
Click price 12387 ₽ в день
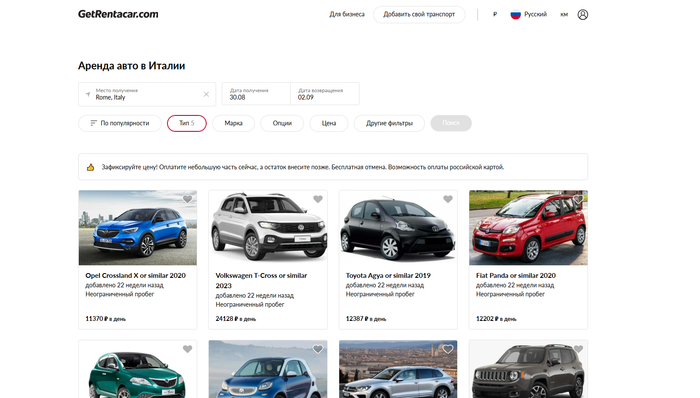click(x=366, y=319)
